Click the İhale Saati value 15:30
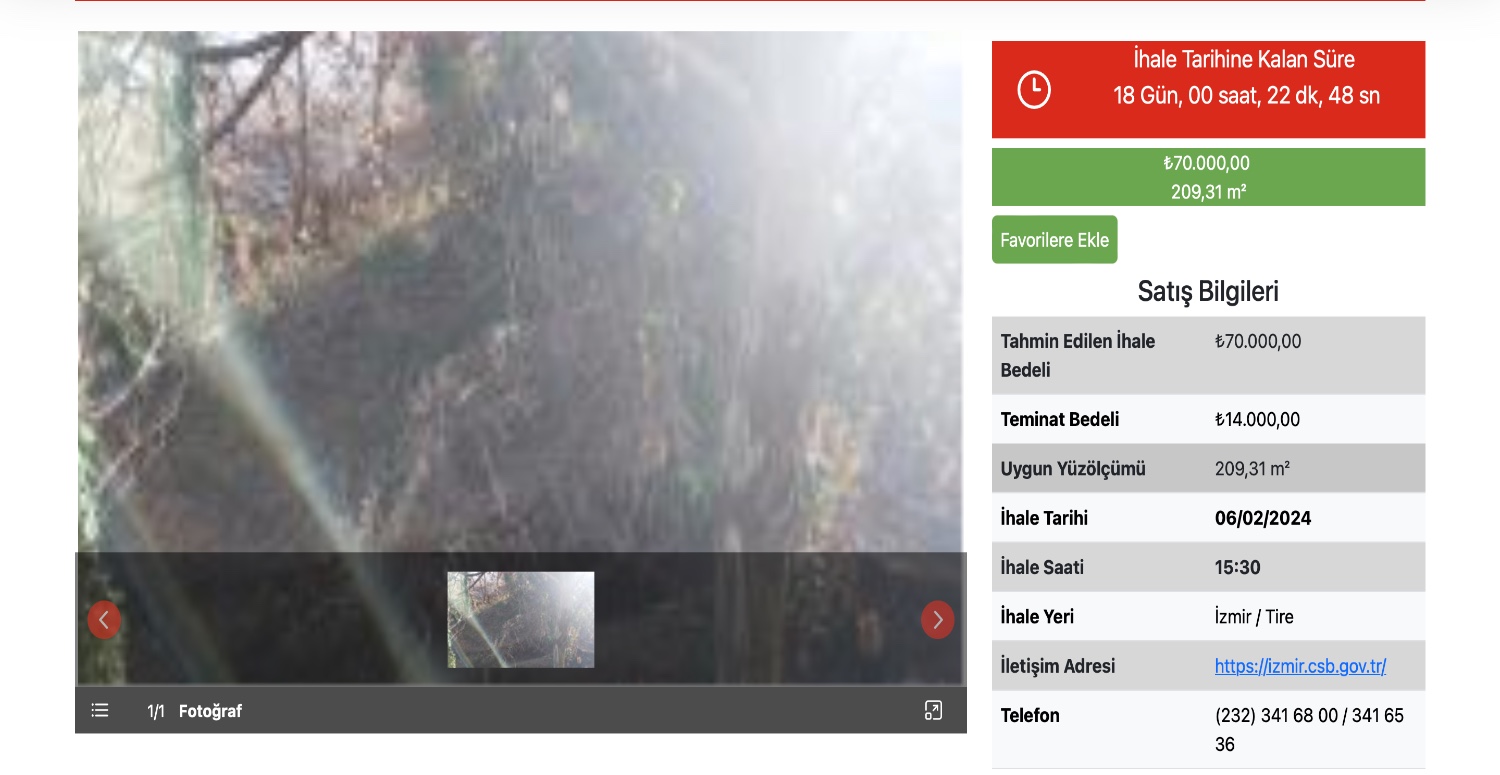Viewport: 1500px width, 775px height. [x=1238, y=568]
